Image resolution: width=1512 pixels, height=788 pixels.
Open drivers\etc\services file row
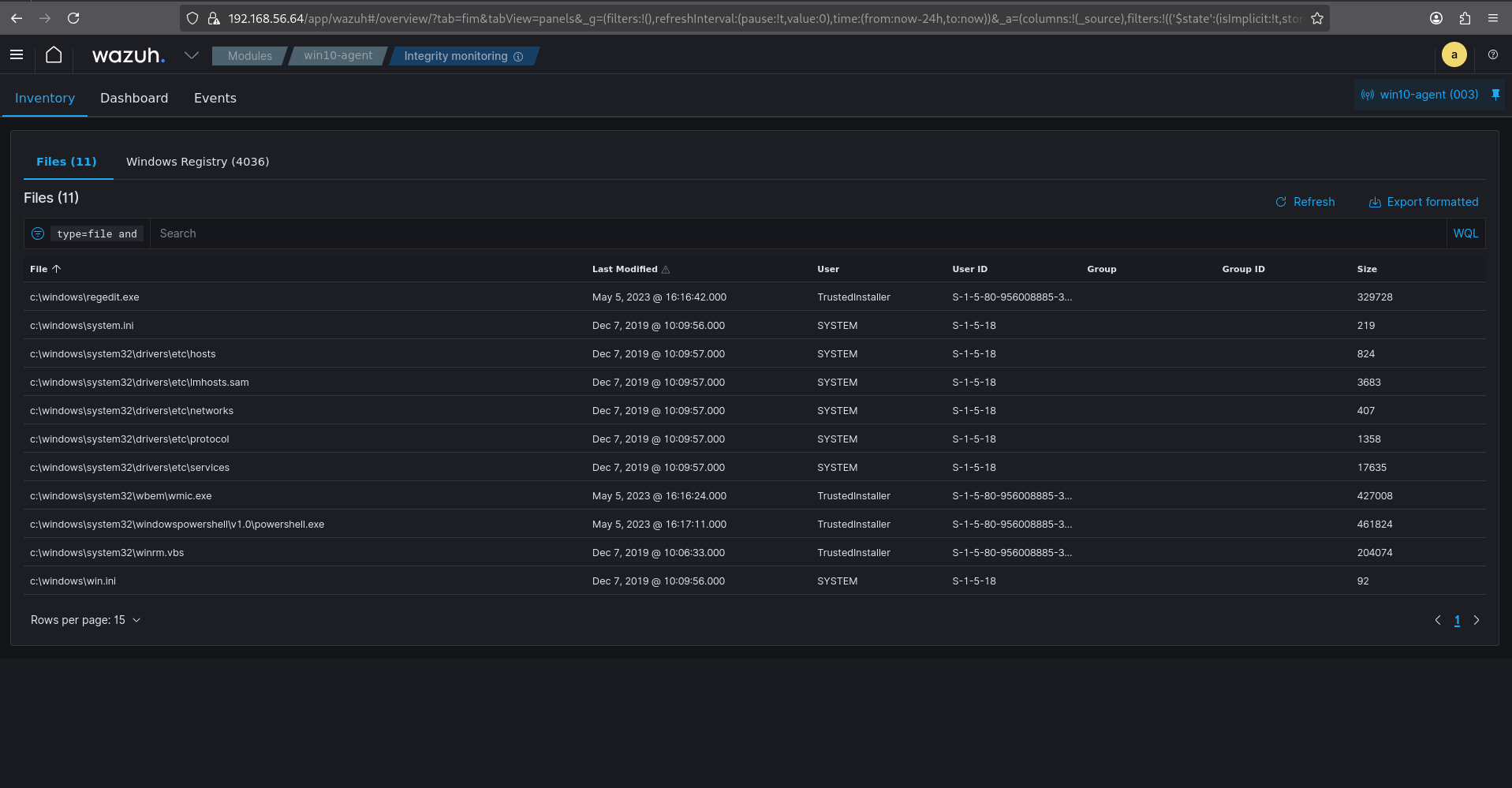point(754,468)
